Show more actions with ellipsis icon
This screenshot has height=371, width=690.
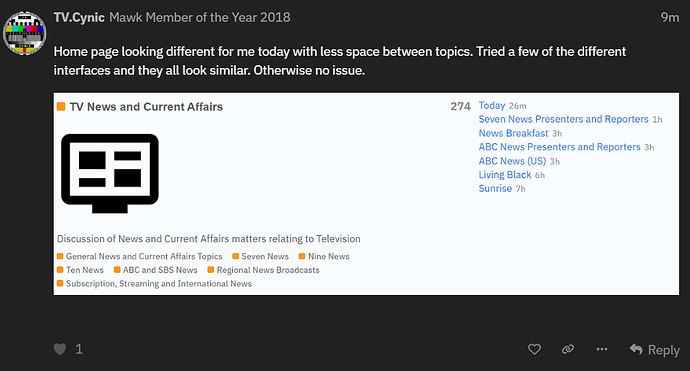[602, 349]
